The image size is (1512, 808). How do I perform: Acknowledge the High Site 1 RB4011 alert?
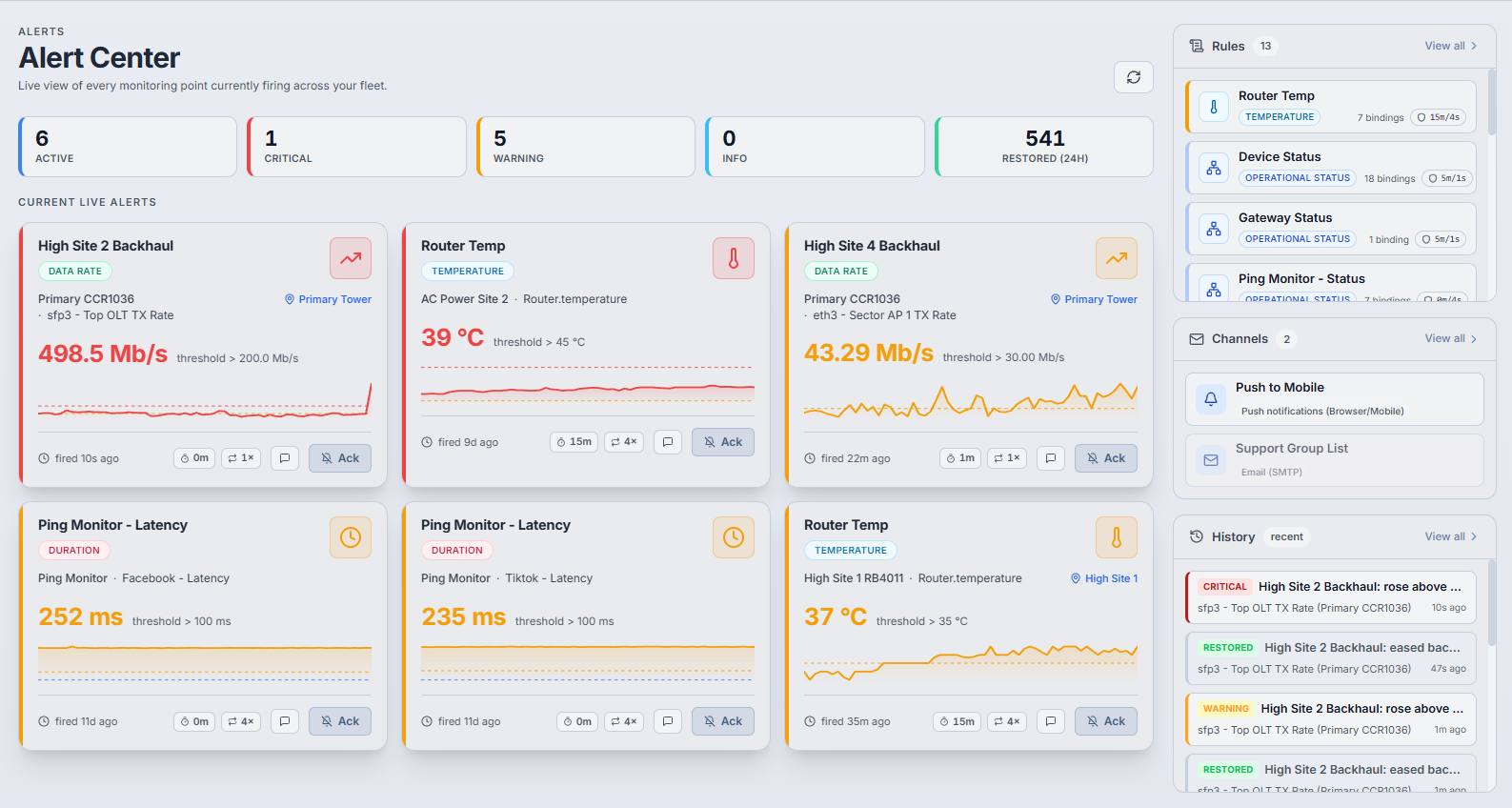1106,721
